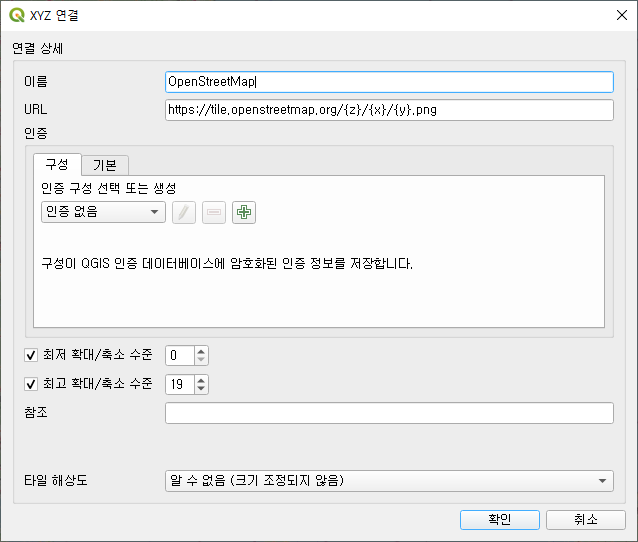Close the XYZ 연결 dialog

[x=622, y=15]
